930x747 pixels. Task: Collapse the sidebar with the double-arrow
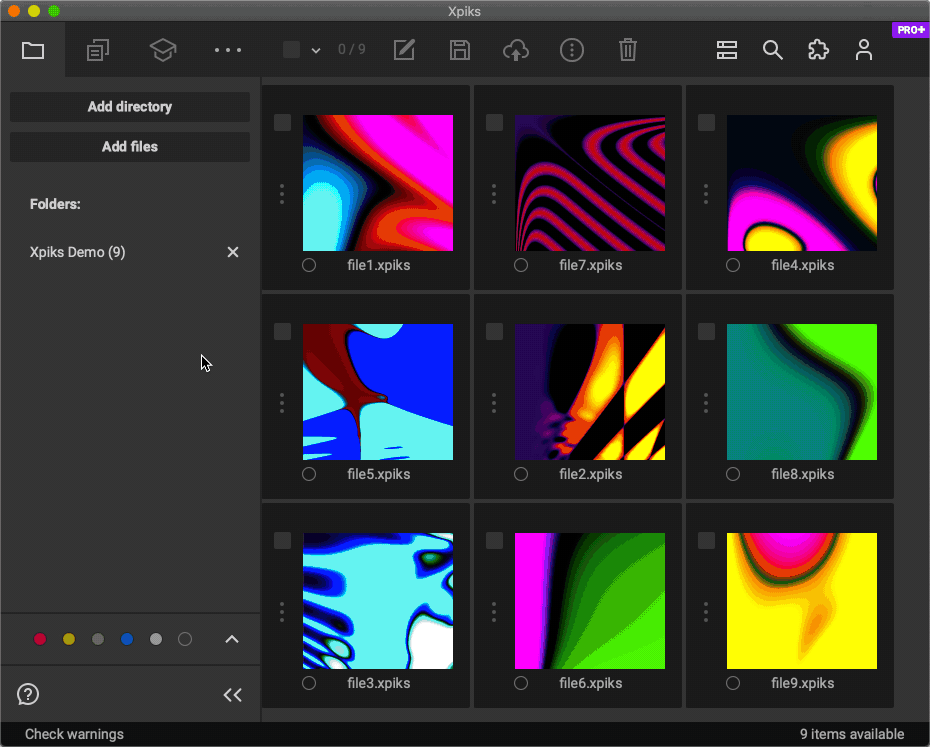(x=232, y=694)
